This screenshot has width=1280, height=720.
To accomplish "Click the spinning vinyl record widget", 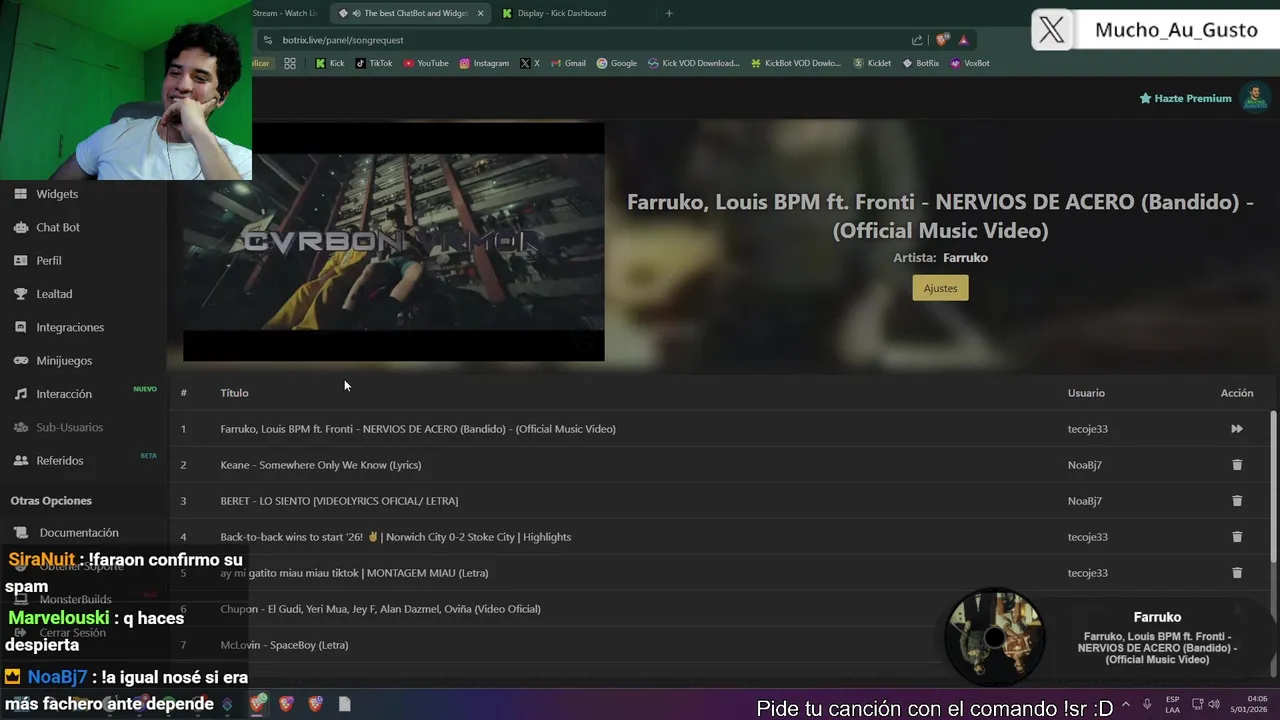I will 994,638.
